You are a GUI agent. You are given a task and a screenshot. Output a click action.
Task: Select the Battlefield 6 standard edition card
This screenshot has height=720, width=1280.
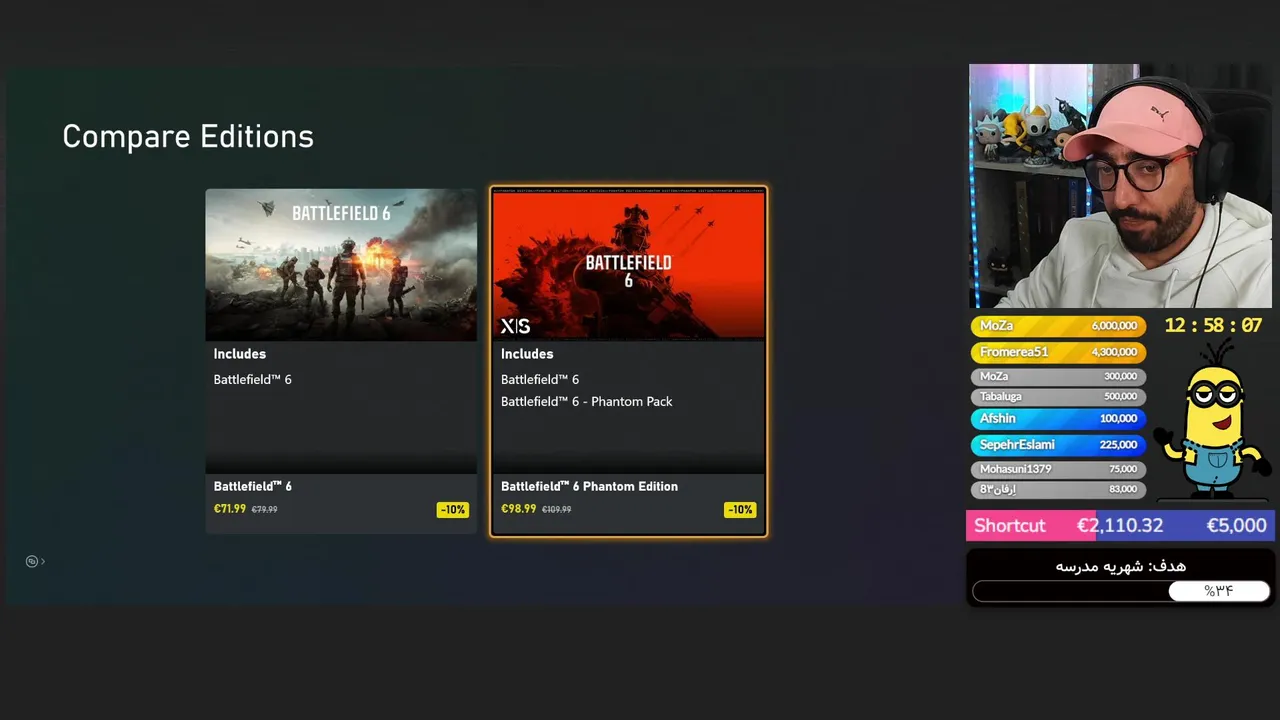point(341,361)
